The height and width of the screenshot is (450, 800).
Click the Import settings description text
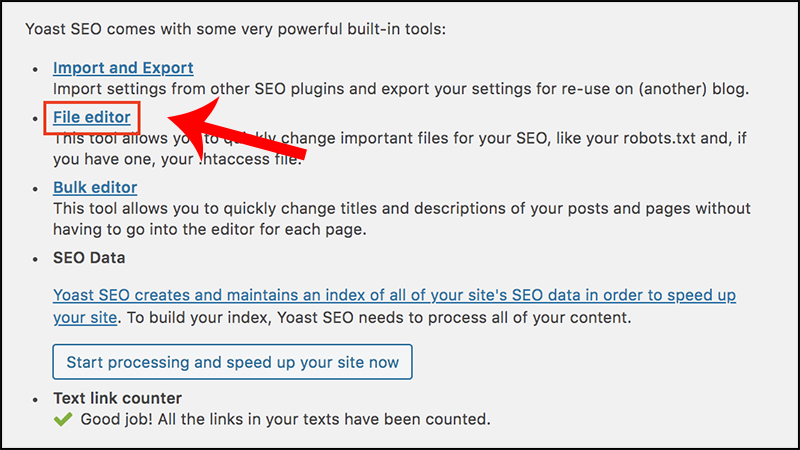[400, 88]
